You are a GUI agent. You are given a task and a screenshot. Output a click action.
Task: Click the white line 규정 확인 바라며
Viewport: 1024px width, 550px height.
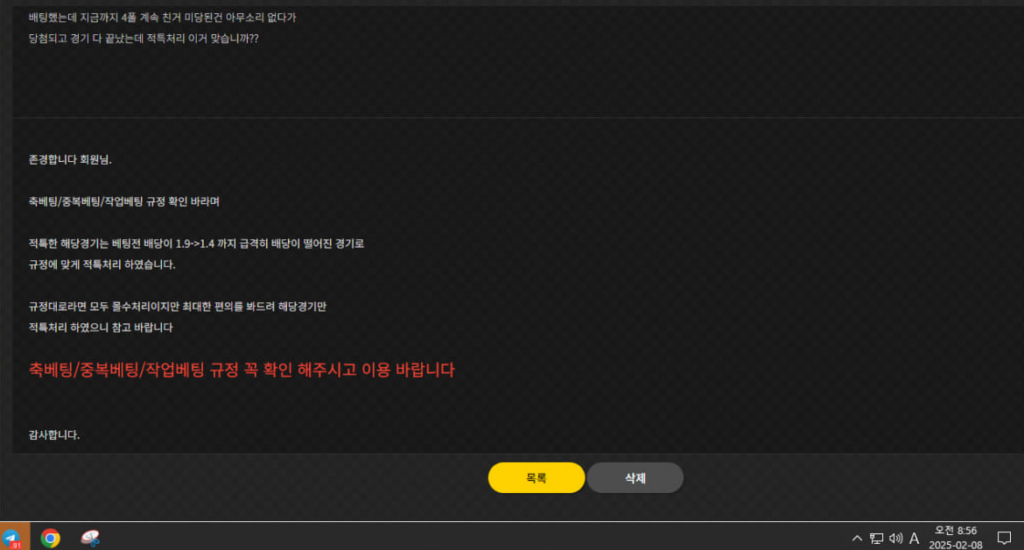124,202
